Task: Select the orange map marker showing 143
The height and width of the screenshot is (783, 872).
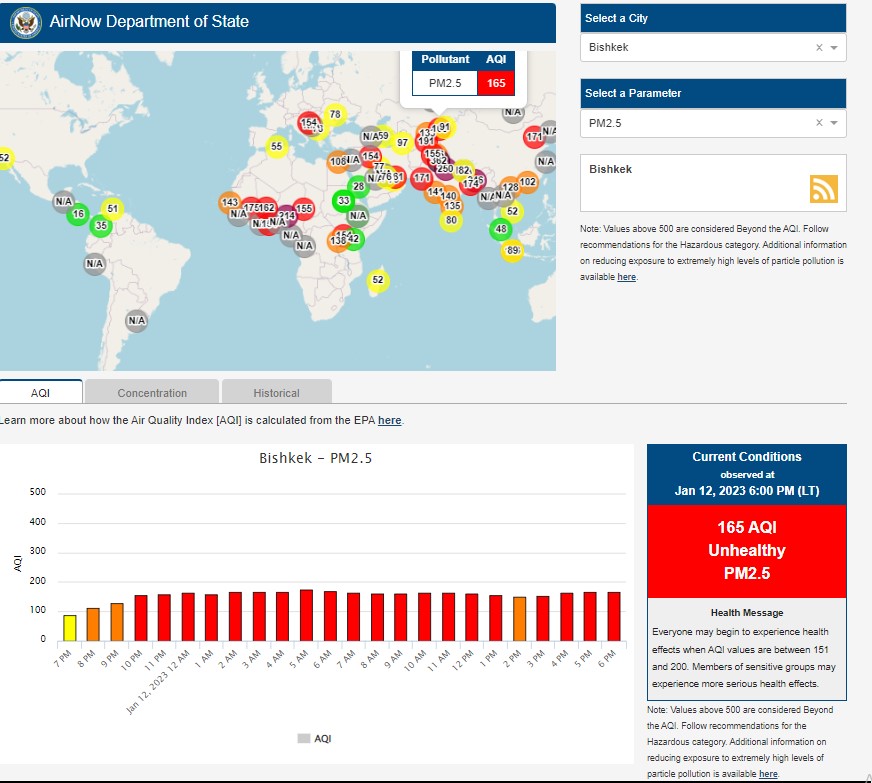Action: point(229,203)
